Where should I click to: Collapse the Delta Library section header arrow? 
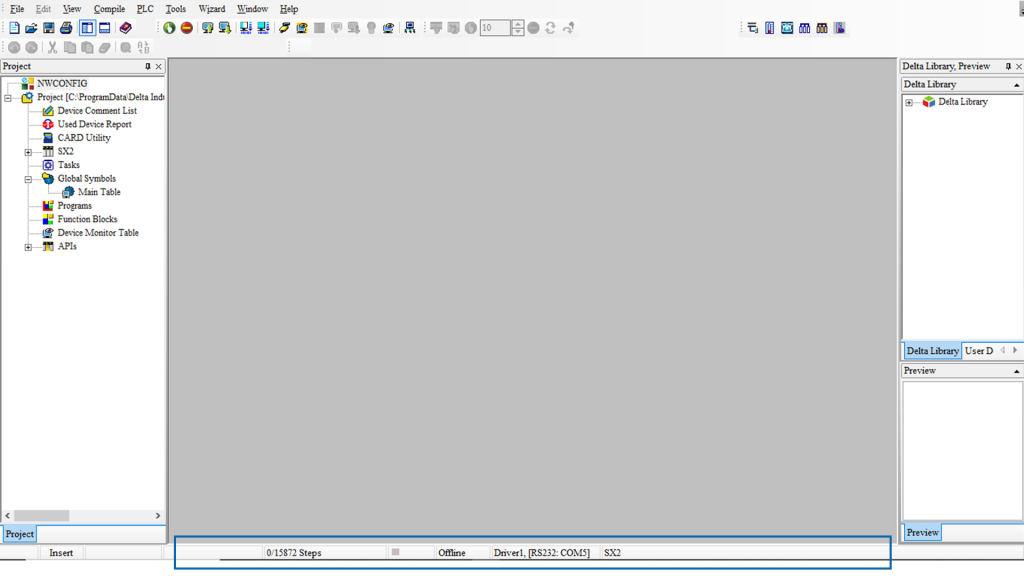tap(1016, 85)
